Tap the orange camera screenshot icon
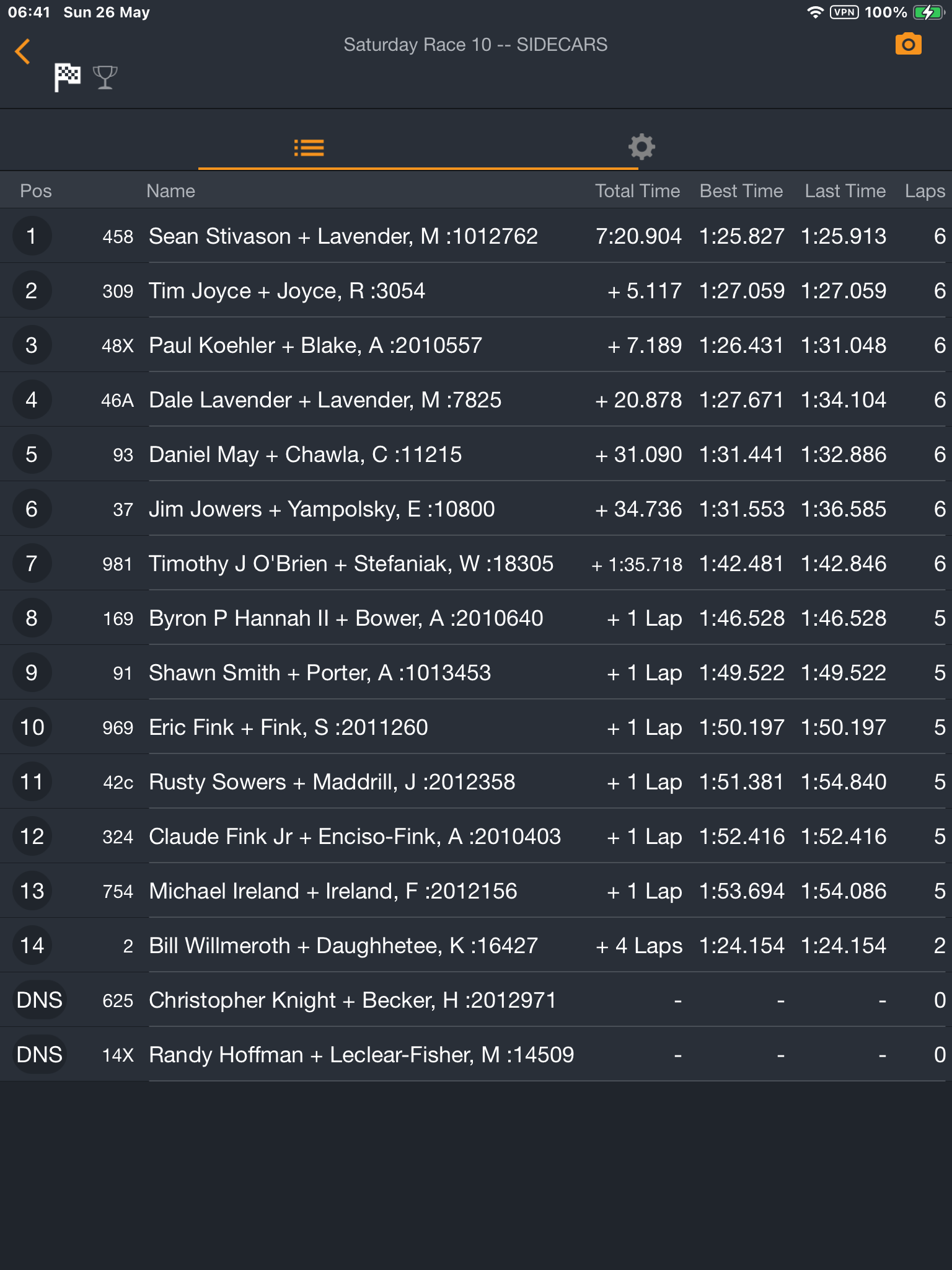 (908, 45)
